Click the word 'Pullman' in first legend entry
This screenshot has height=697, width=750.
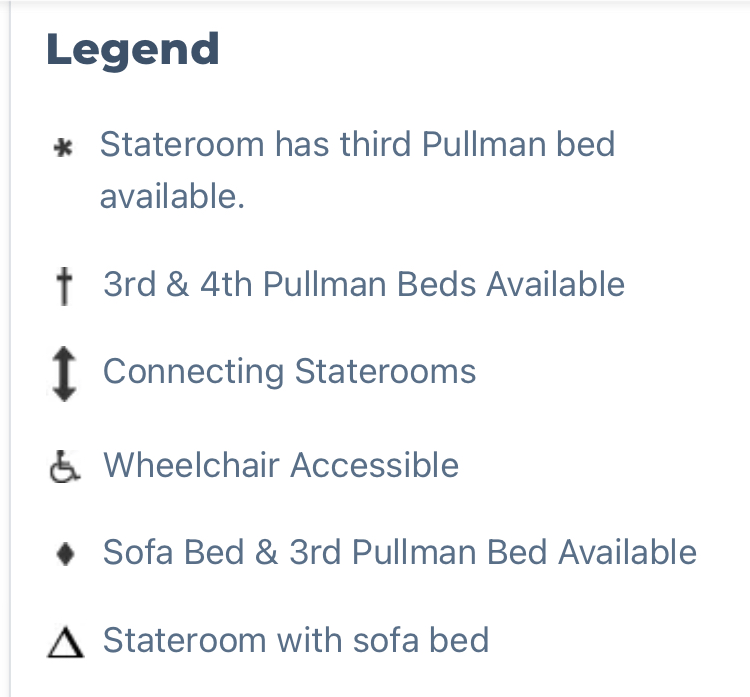pos(484,144)
